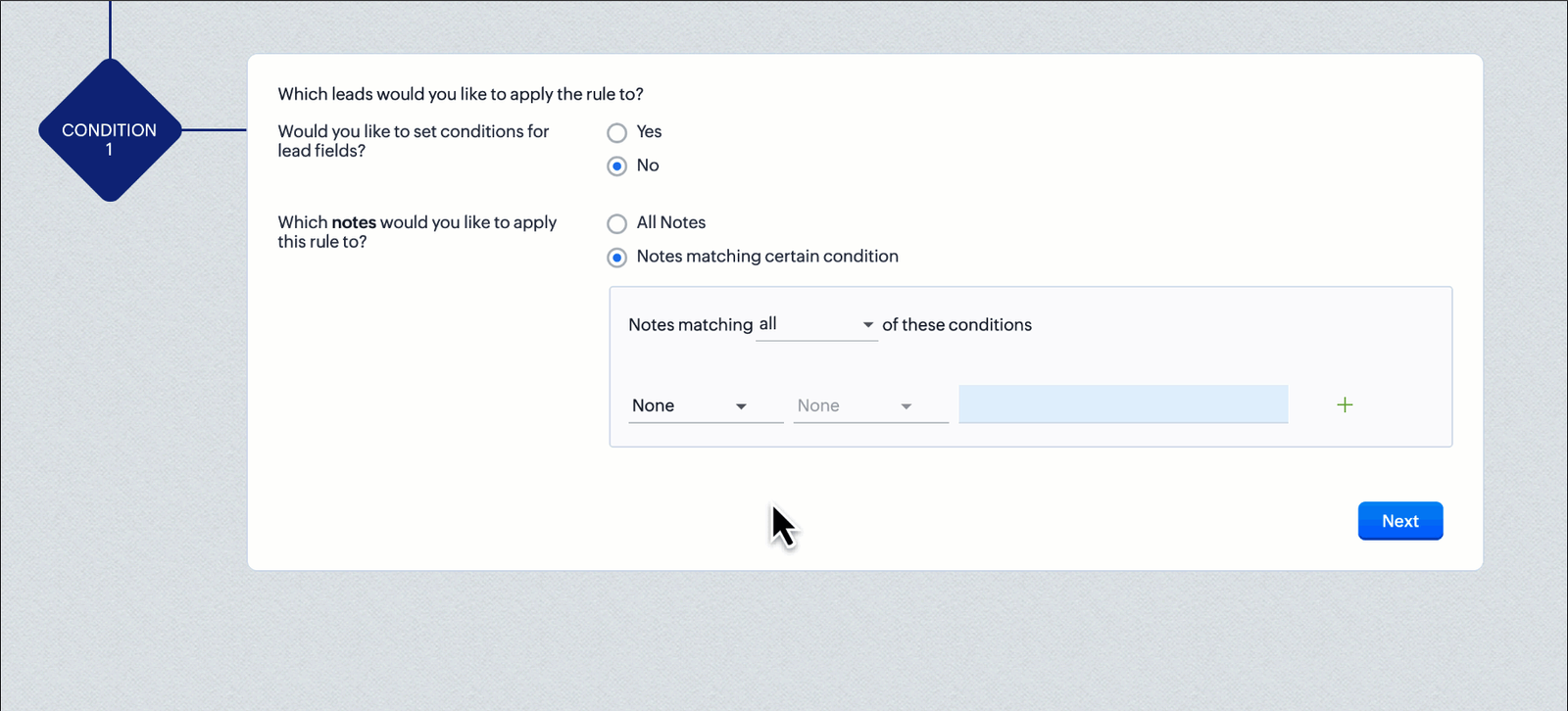Click the "of these conditions" text

(956, 325)
